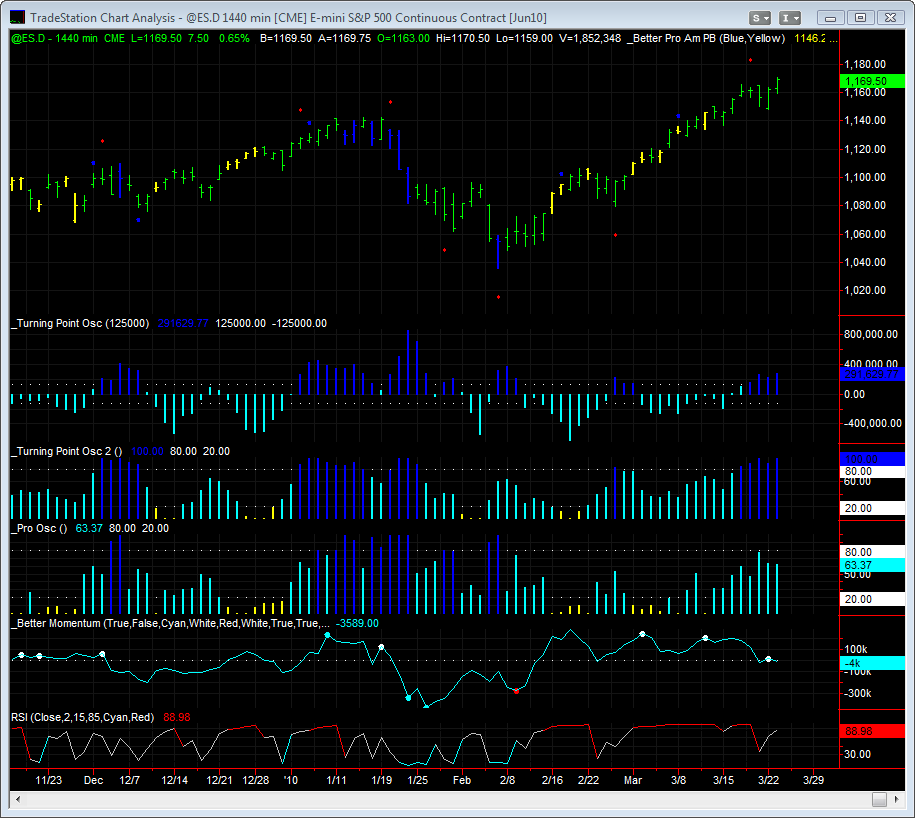Click the -300k momentum axis label
Image resolution: width=915 pixels, height=818 pixels.
[x=858, y=694]
